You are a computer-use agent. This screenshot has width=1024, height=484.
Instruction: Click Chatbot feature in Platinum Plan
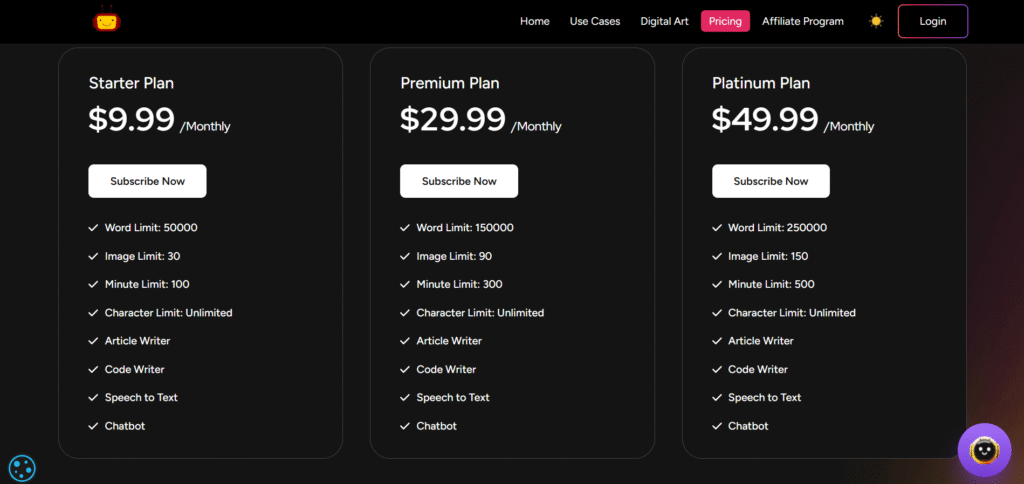tap(748, 426)
